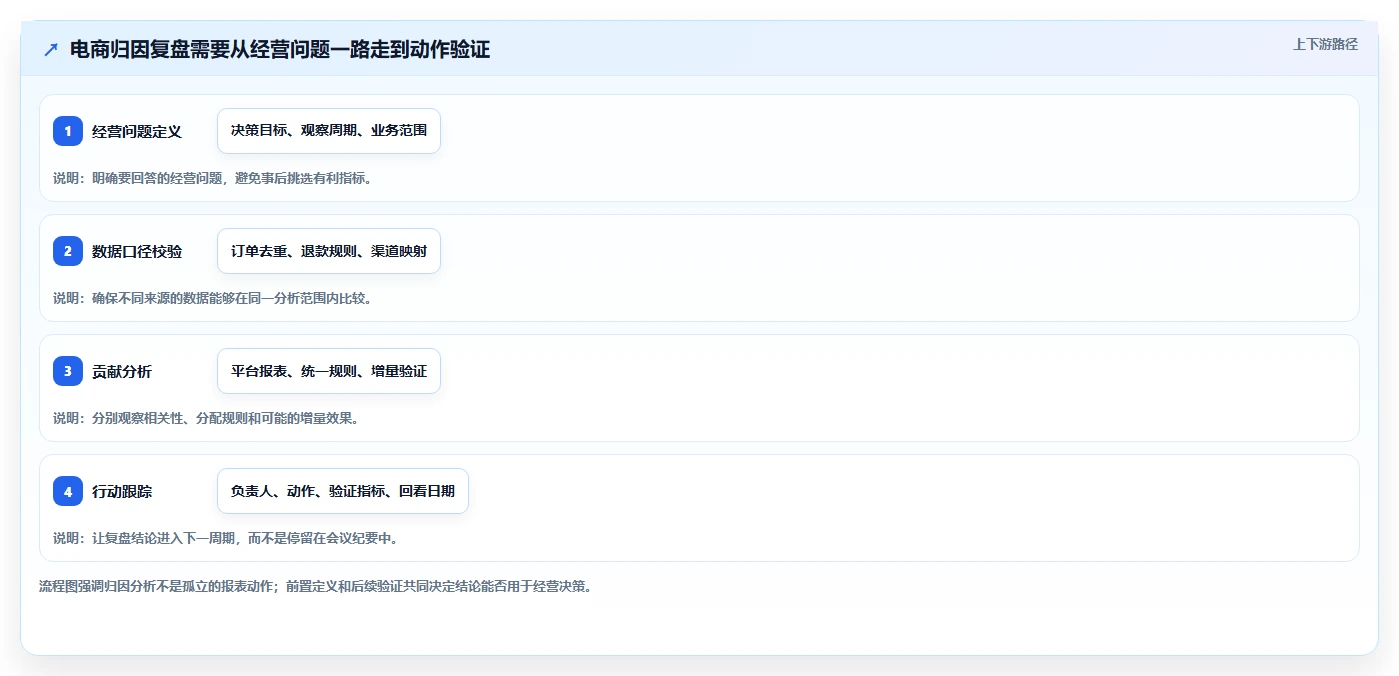Click the 负责人、动作、验证指标、回看日期 chip
Screen dimensions: 1399x676
[343, 491]
